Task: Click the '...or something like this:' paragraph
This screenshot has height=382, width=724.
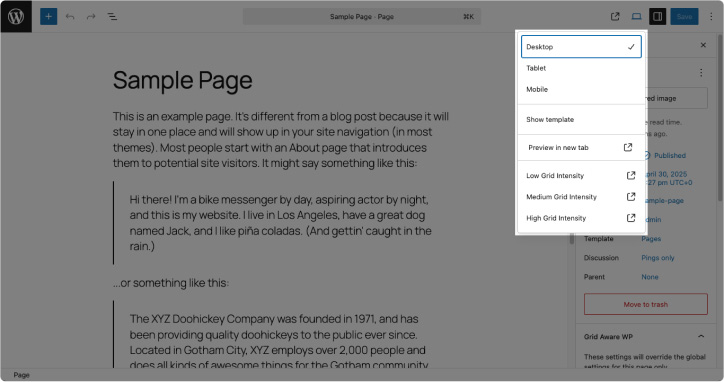Action: pyautogui.click(x=171, y=283)
